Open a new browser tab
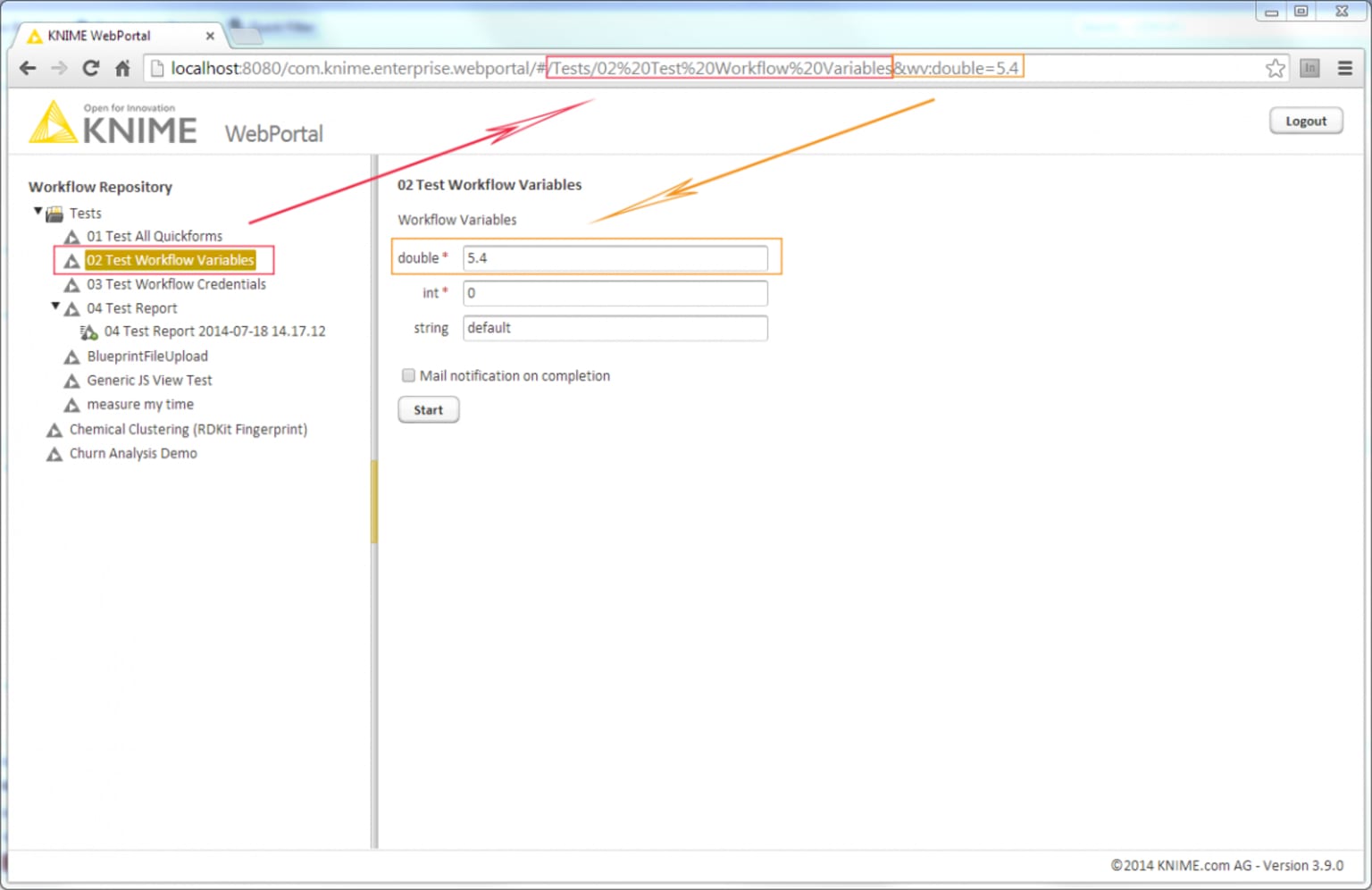 point(246,36)
